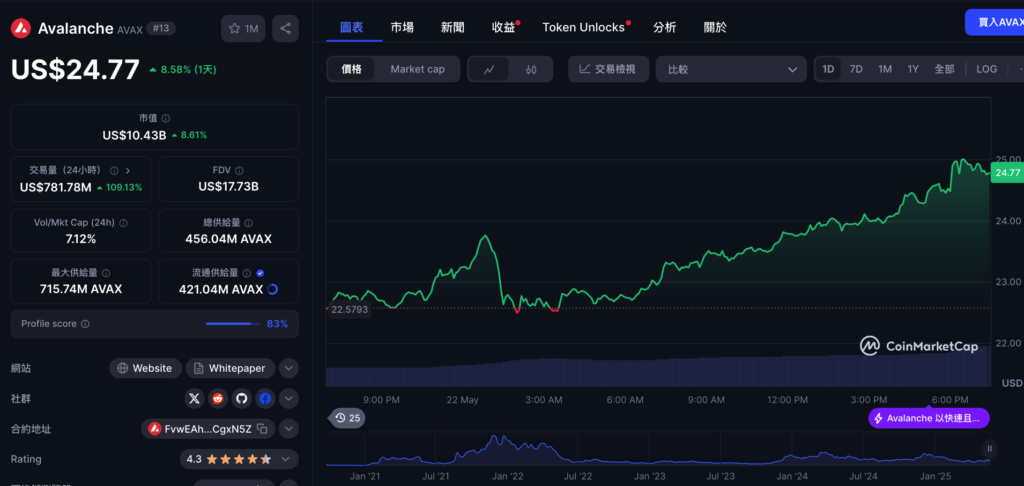
Task: Expand the Rating details chevron
Action: coord(289,459)
